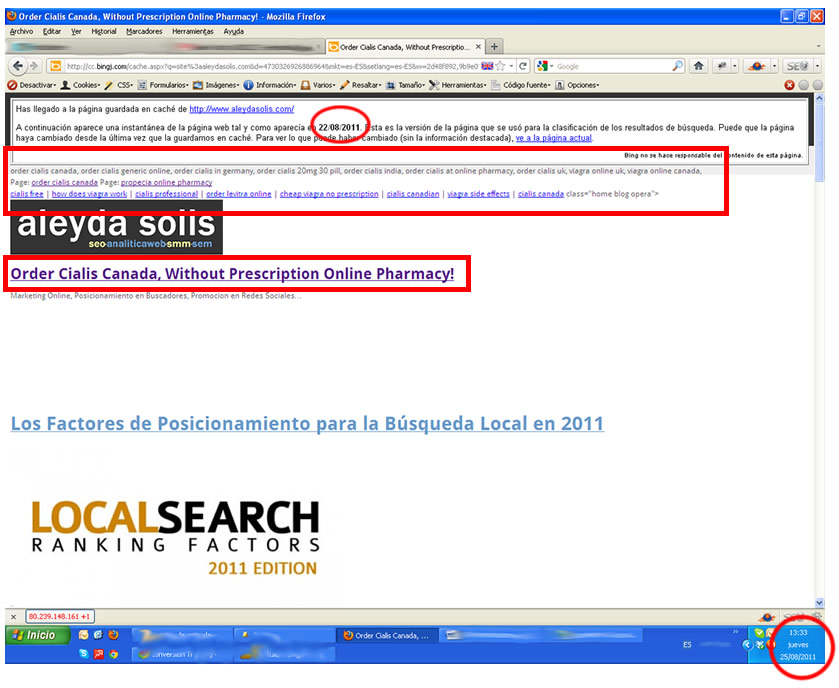839x688 pixels.
Task: Open the 'cialis professional' link
Action: [x=166, y=194]
